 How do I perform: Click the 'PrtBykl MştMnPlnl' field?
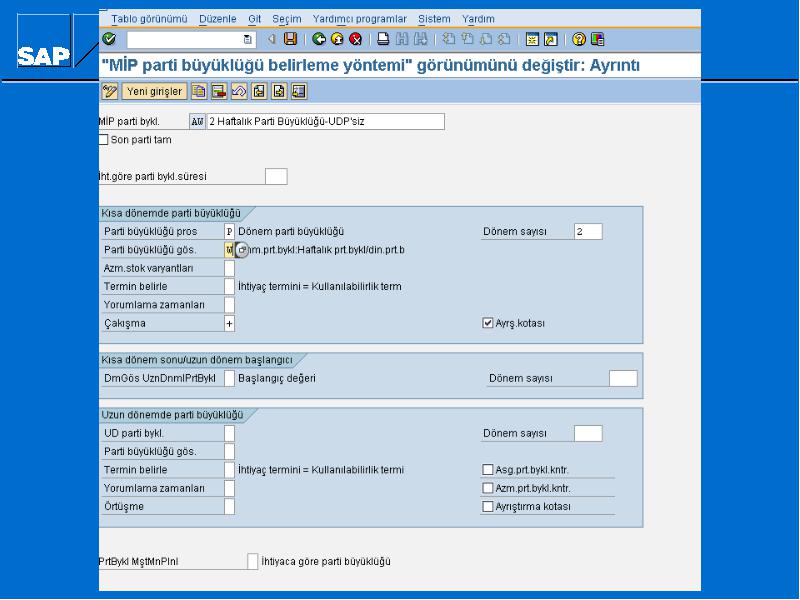253,562
